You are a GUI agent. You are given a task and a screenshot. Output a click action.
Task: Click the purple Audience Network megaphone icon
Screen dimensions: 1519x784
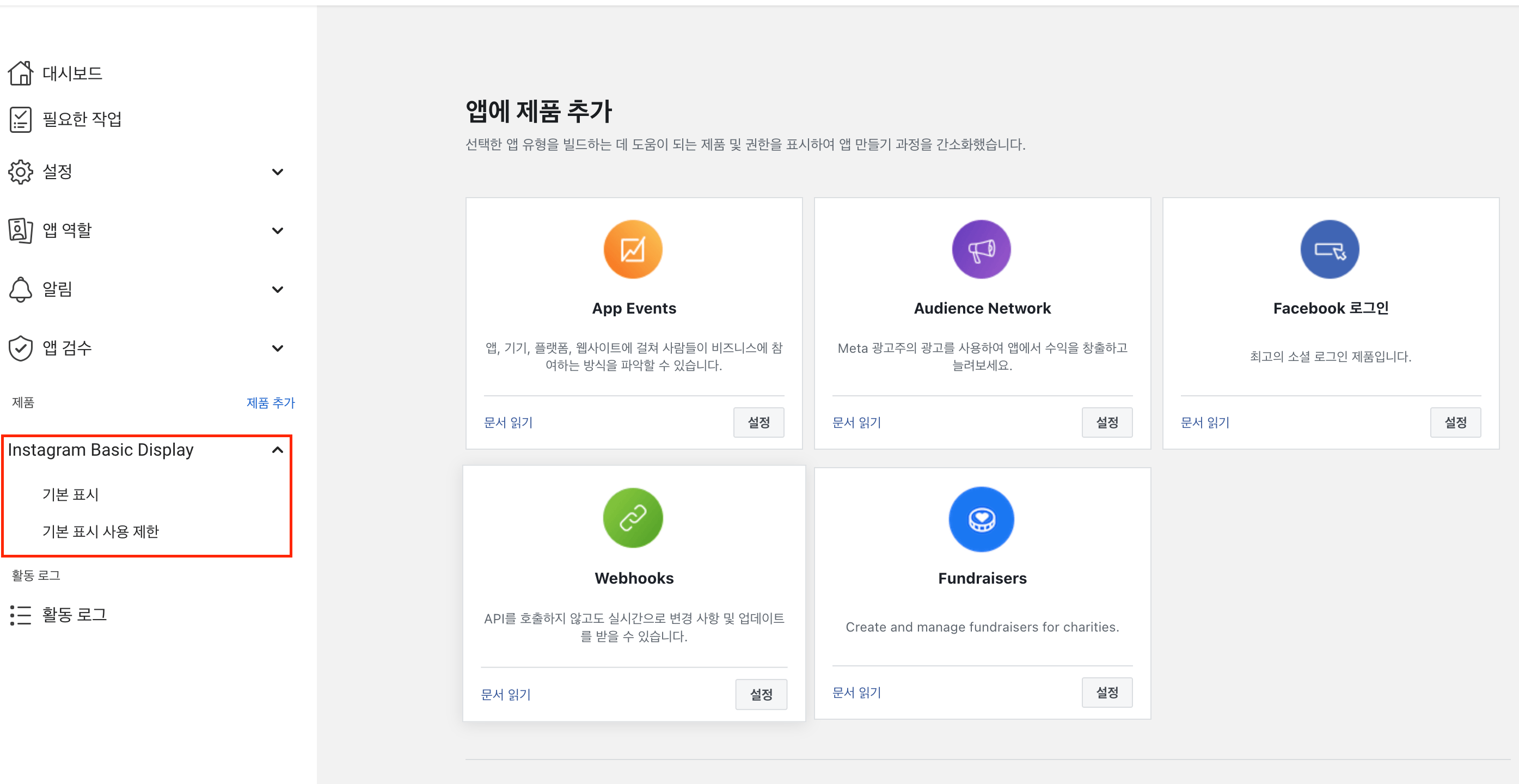[981, 249]
